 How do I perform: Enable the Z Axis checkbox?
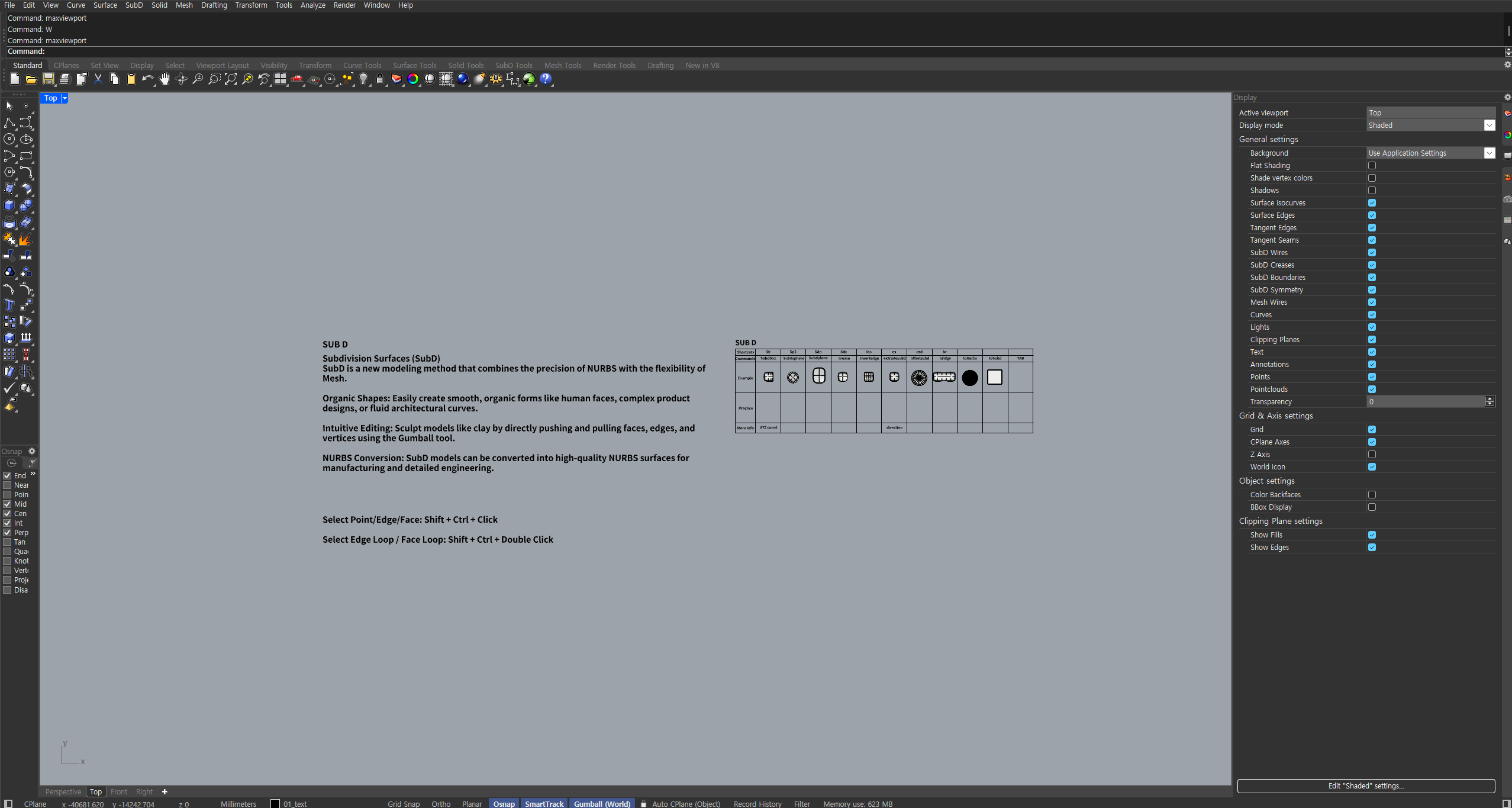[x=1372, y=455]
